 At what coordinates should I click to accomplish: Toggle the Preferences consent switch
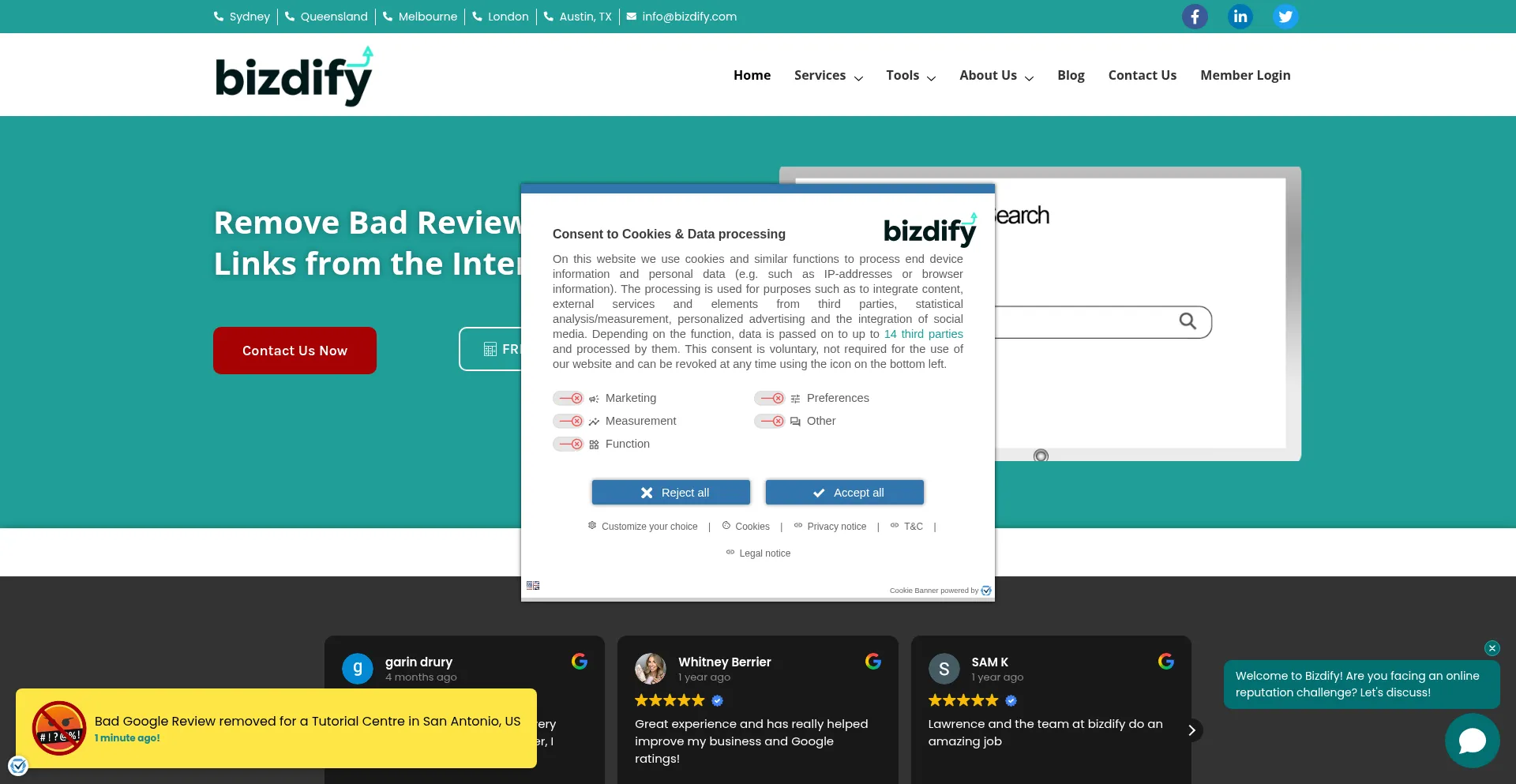pyautogui.click(x=770, y=398)
